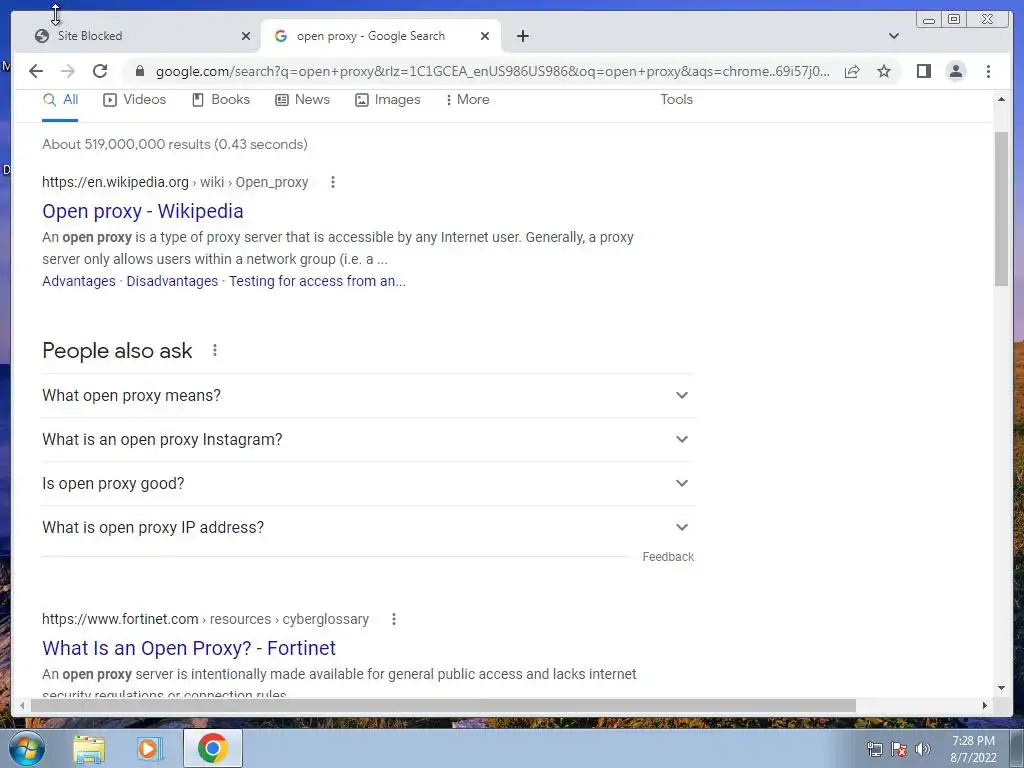Bookmark this page with the star
The width and height of the screenshot is (1024, 768).
[x=884, y=71]
